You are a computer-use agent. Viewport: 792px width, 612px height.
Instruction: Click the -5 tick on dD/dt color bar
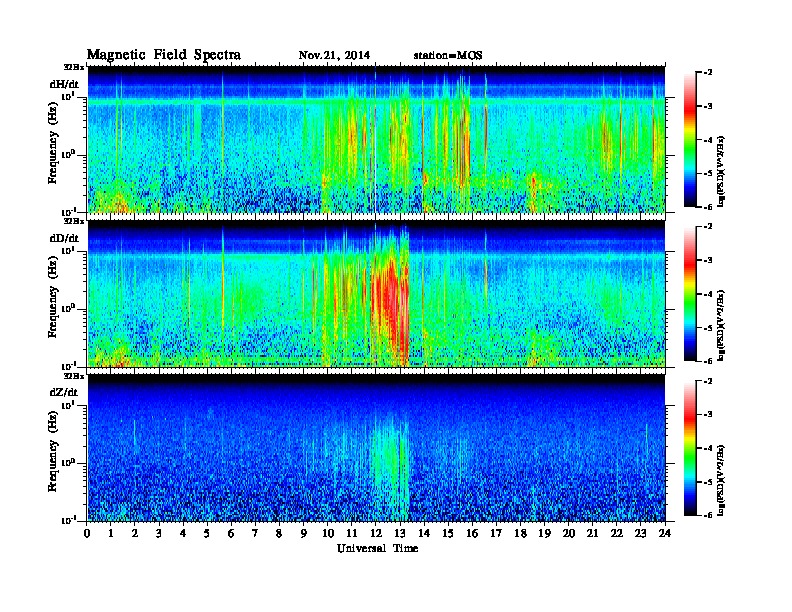[x=708, y=328]
